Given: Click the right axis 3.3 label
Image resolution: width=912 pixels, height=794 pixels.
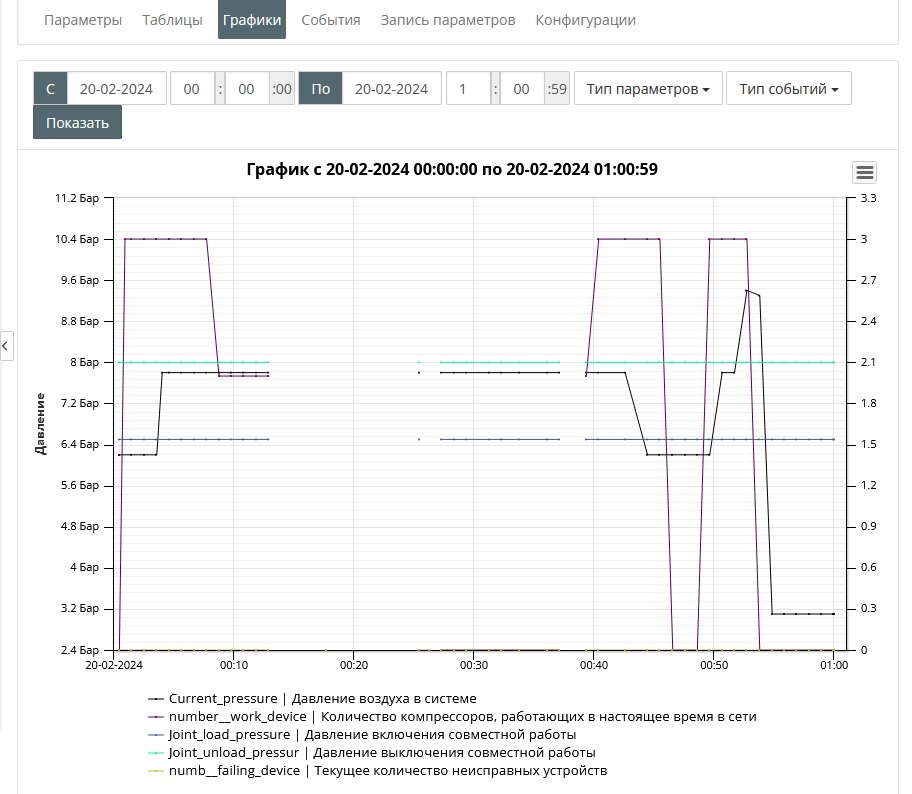Looking at the screenshot, I should [x=868, y=198].
